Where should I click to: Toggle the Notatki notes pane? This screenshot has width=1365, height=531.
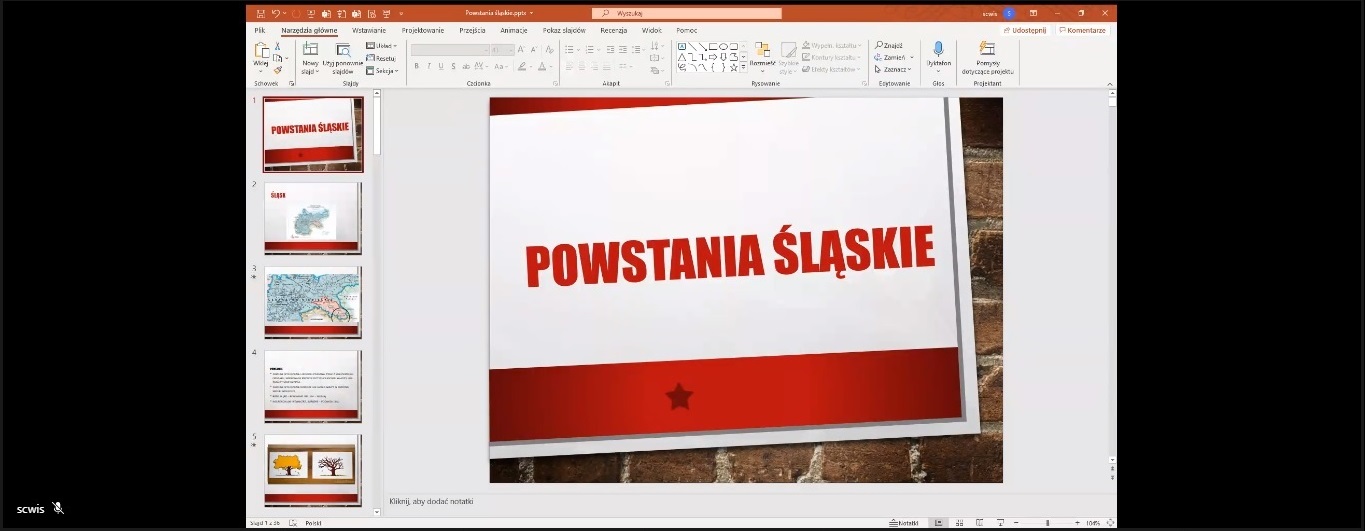click(904, 523)
